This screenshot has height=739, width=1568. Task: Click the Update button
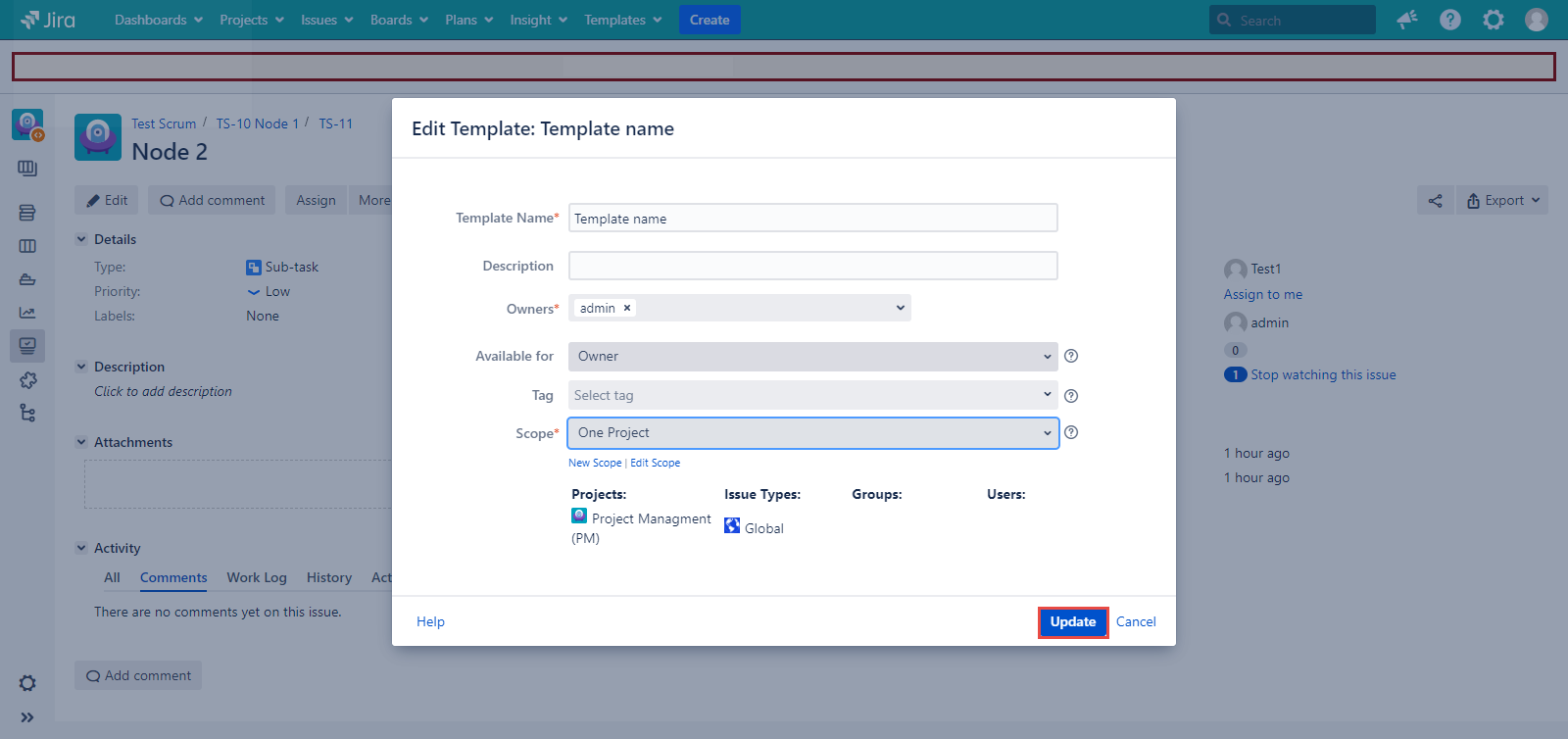click(1072, 622)
